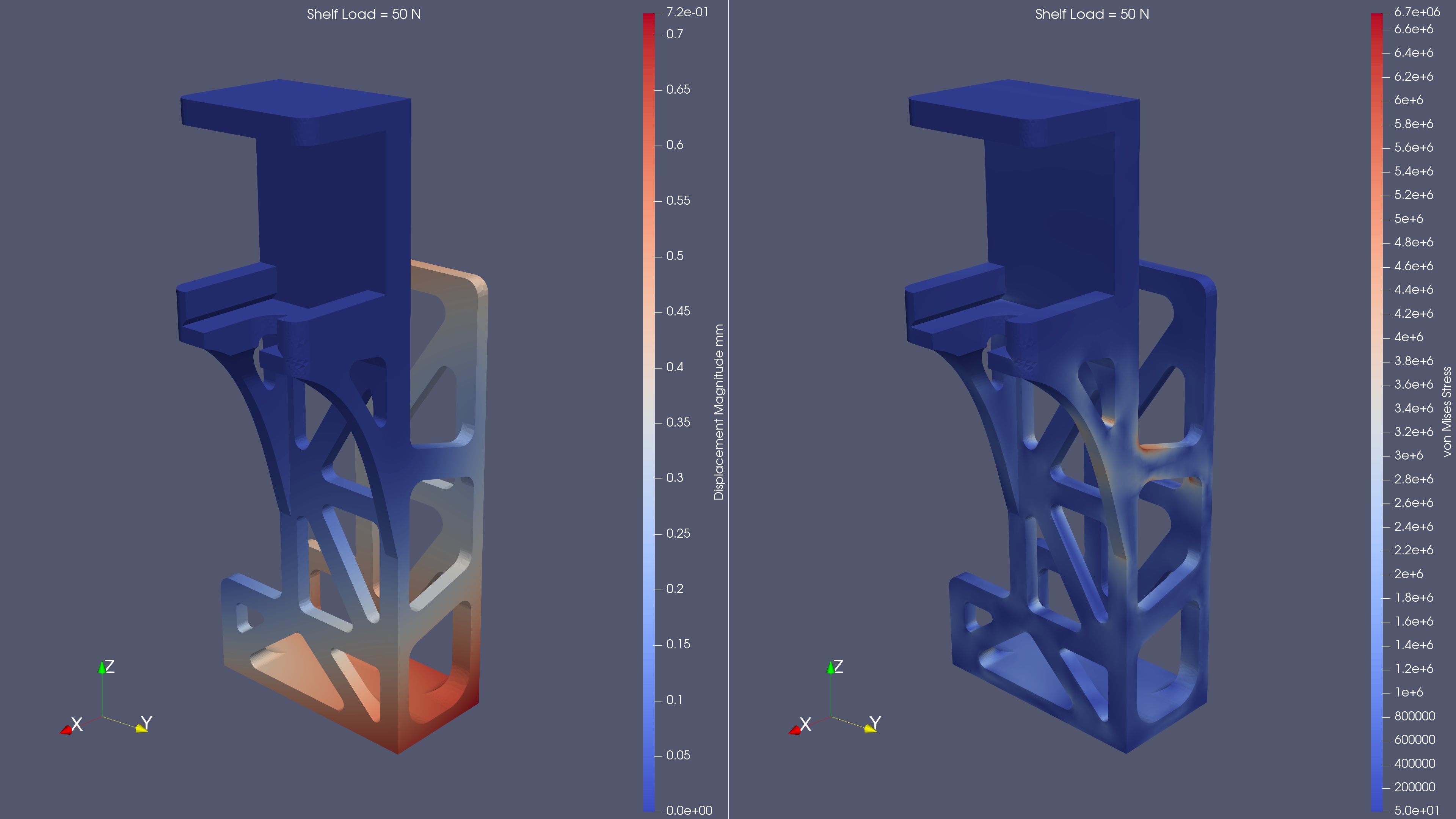Click the X axis arrow in right view
Viewport: 1456px width, 819px height.
pos(795,730)
